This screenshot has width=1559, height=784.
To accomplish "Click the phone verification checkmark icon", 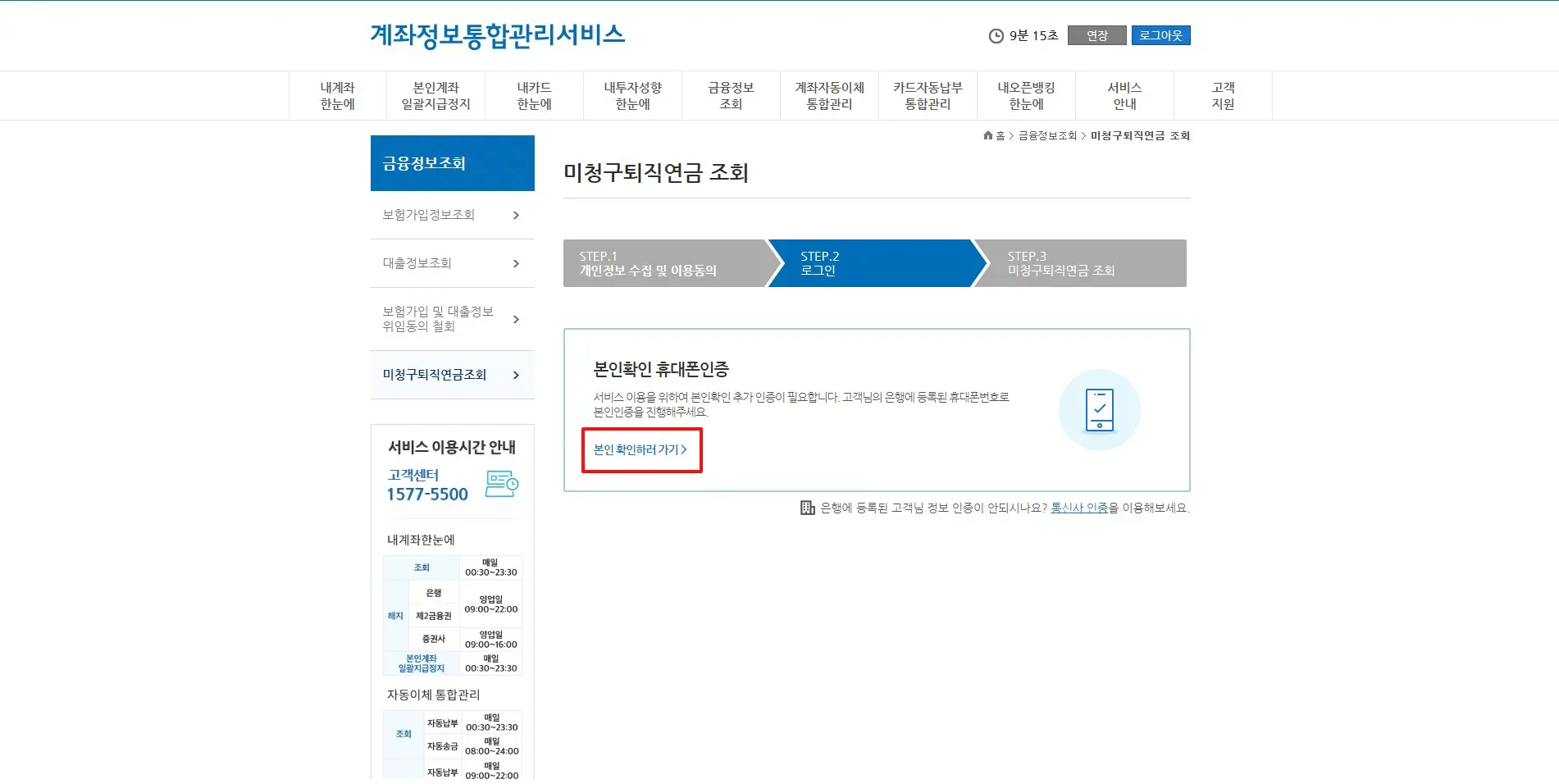I will [1100, 410].
